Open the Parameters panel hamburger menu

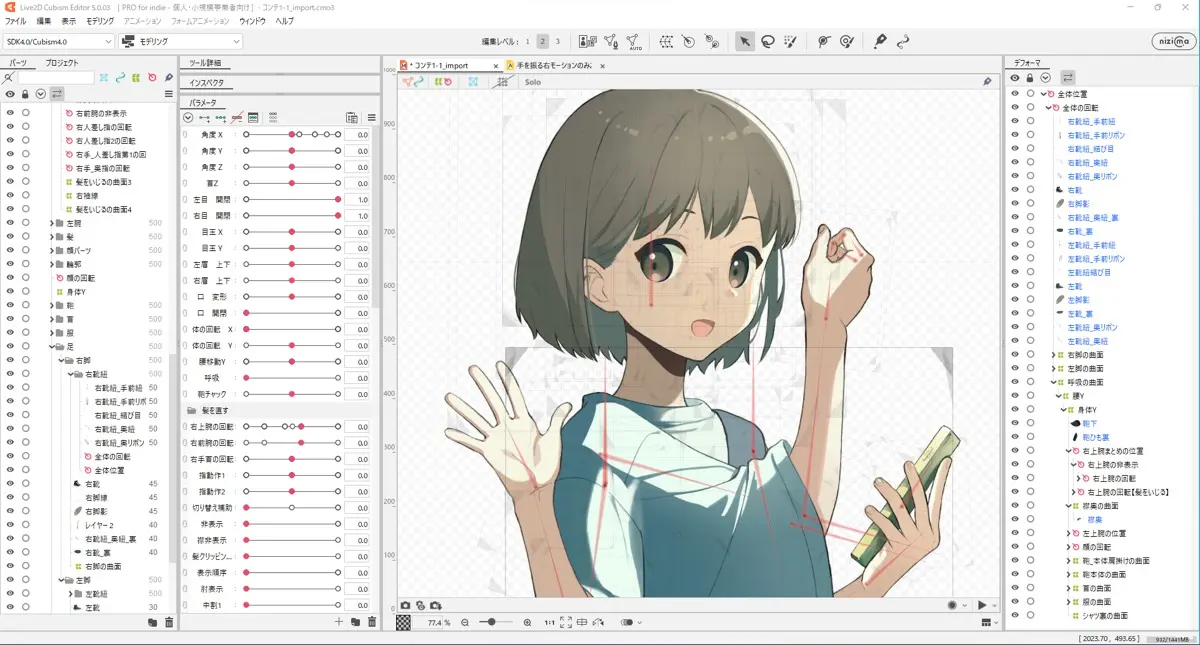pyautogui.click(x=372, y=117)
